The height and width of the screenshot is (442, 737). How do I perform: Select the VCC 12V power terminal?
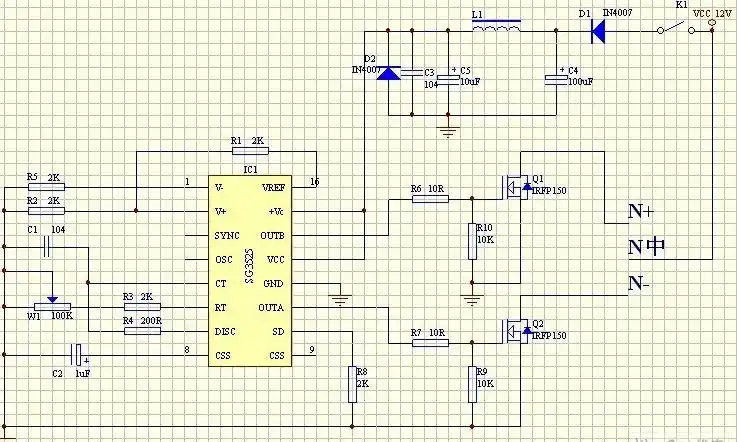click(x=711, y=30)
